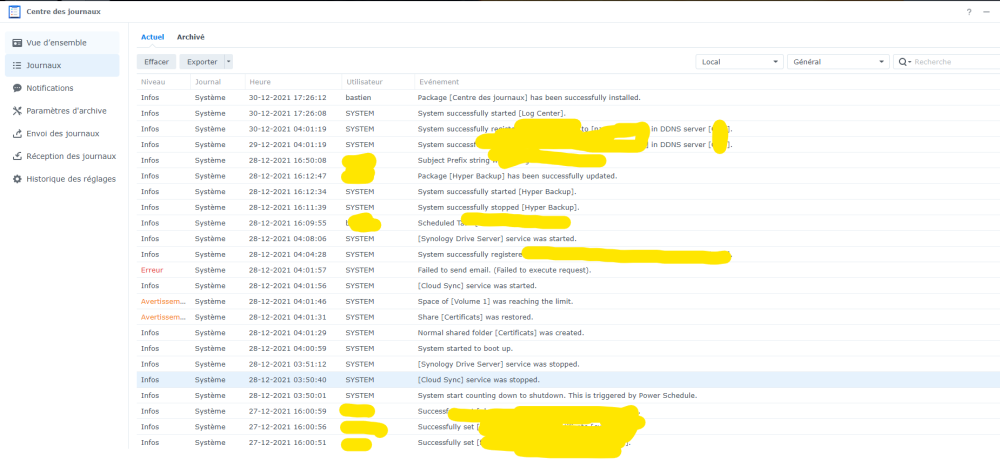Open the Général log type dropdown
The width and height of the screenshot is (1000, 459).
pyautogui.click(x=839, y=62)
